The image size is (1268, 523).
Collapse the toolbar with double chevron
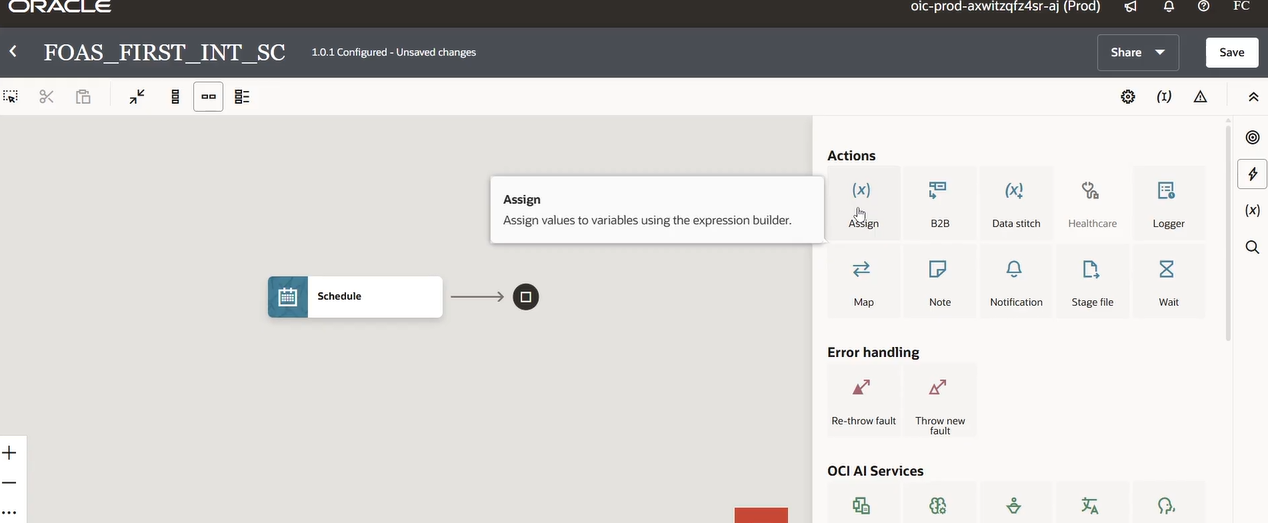(x=1253, y=97)
